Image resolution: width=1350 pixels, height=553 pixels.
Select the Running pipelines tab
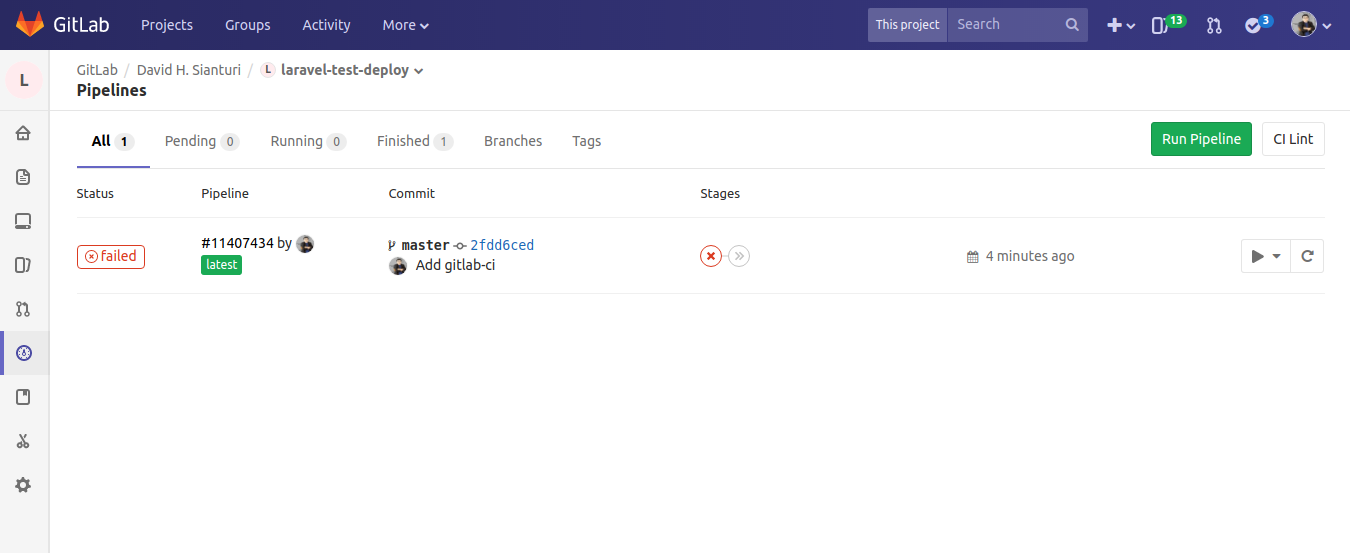[308, 141]
